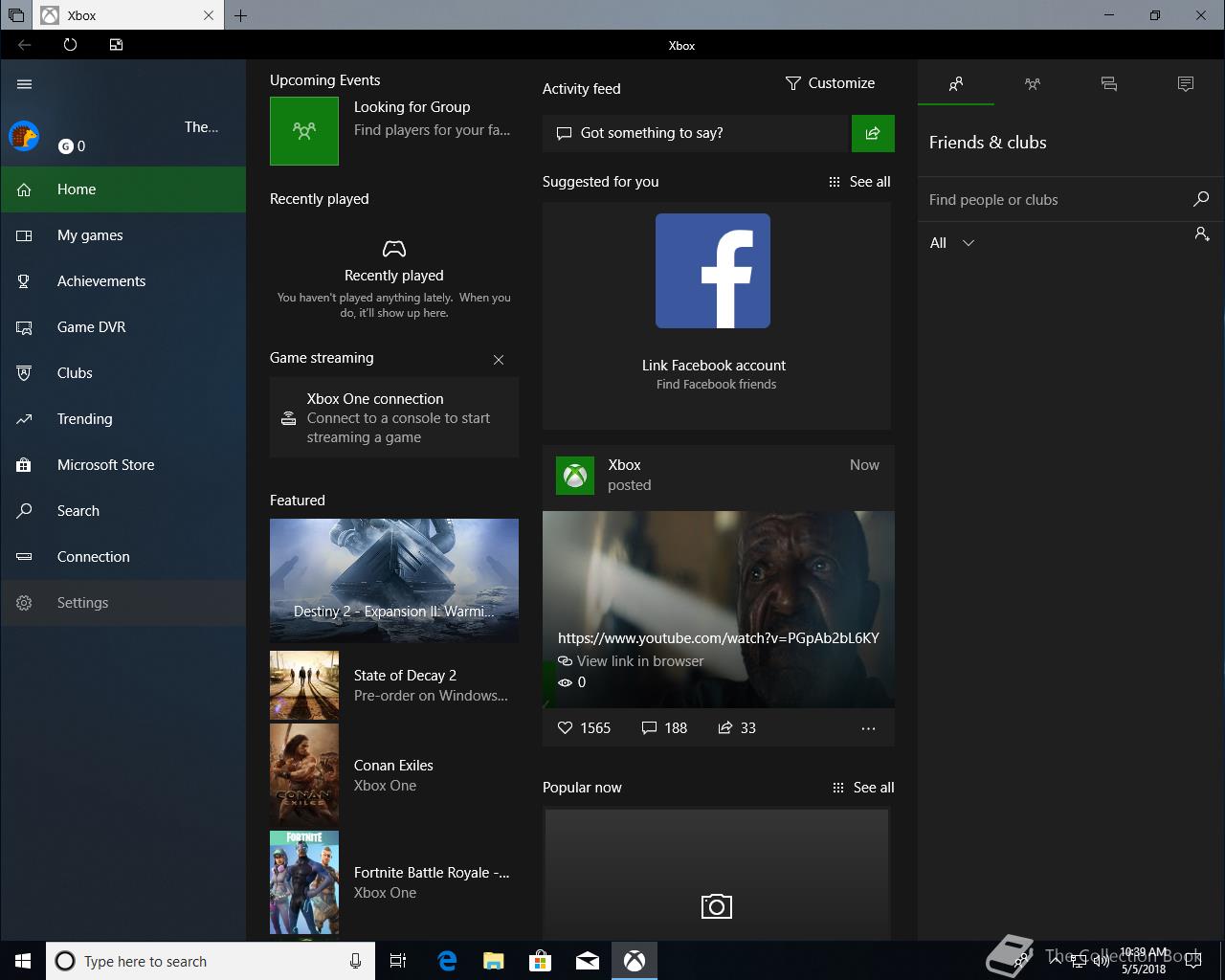Open Fortnite Battle Royale cover image
Viewport: 1225px width, 980px height.
point(304,882)
